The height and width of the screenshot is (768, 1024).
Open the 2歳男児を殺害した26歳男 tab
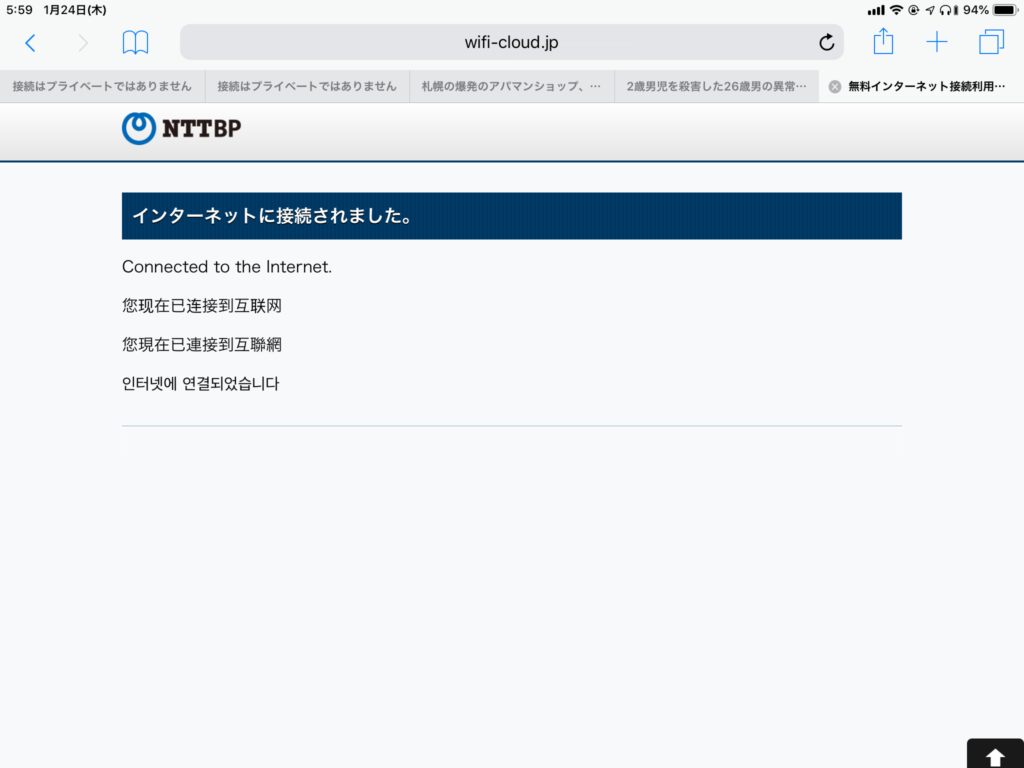coord(716,86)
